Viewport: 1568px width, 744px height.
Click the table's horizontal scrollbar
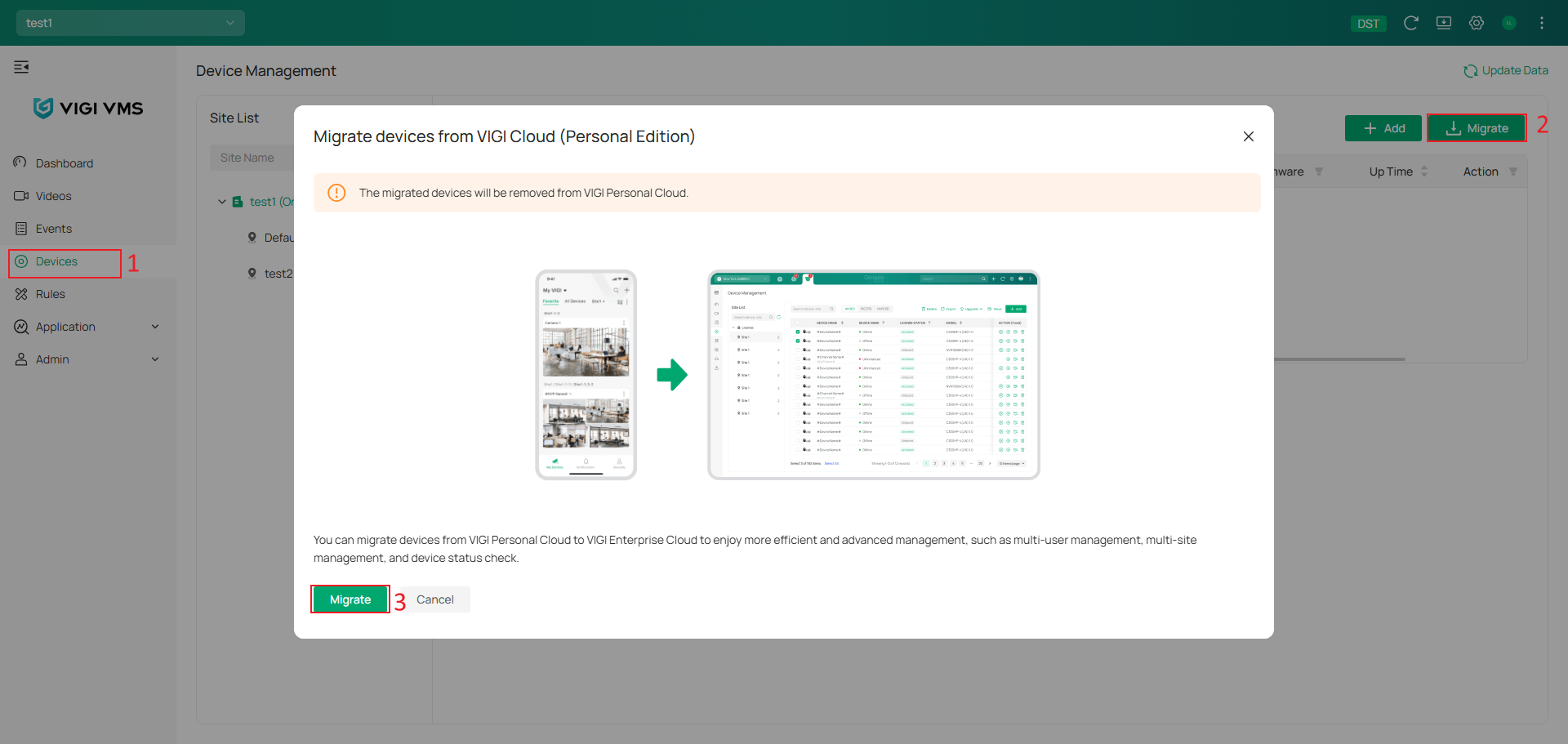coord(1339,359)
